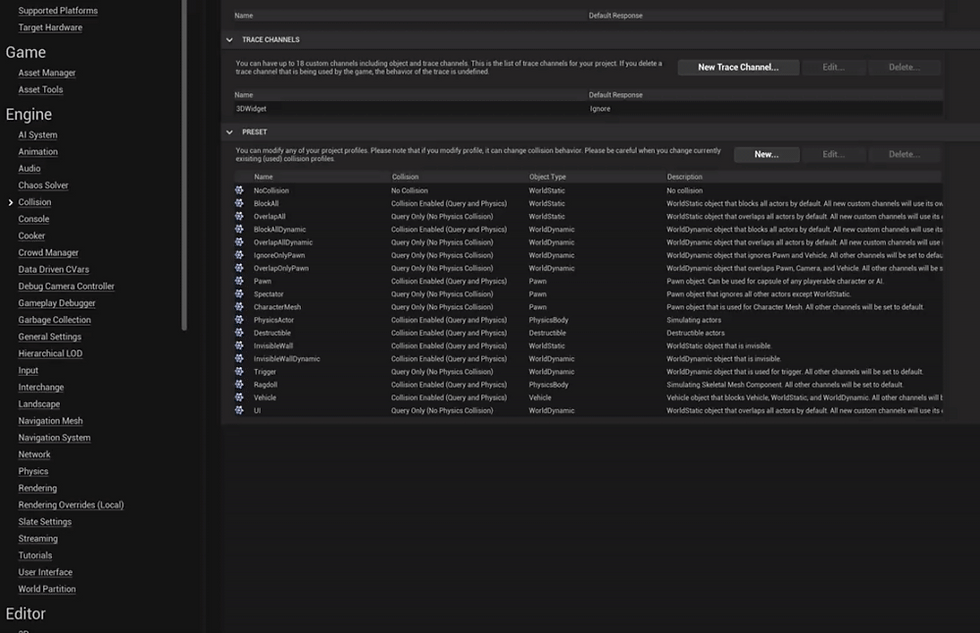980x633 pixels.
Task: Click the gear icon beside Spectator preset
Action: (239, 294)
